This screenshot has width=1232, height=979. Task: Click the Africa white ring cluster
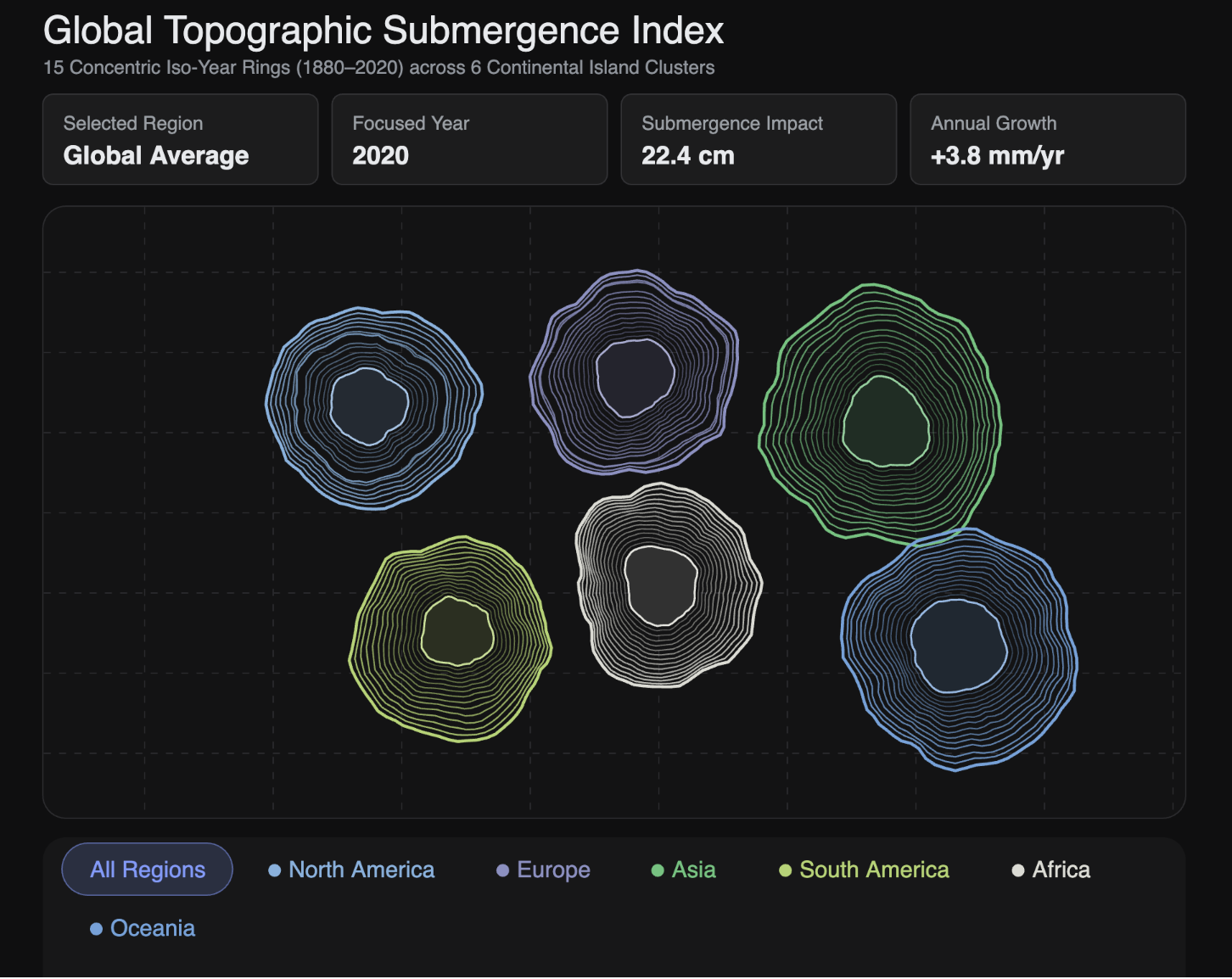[x=668, y=585]
